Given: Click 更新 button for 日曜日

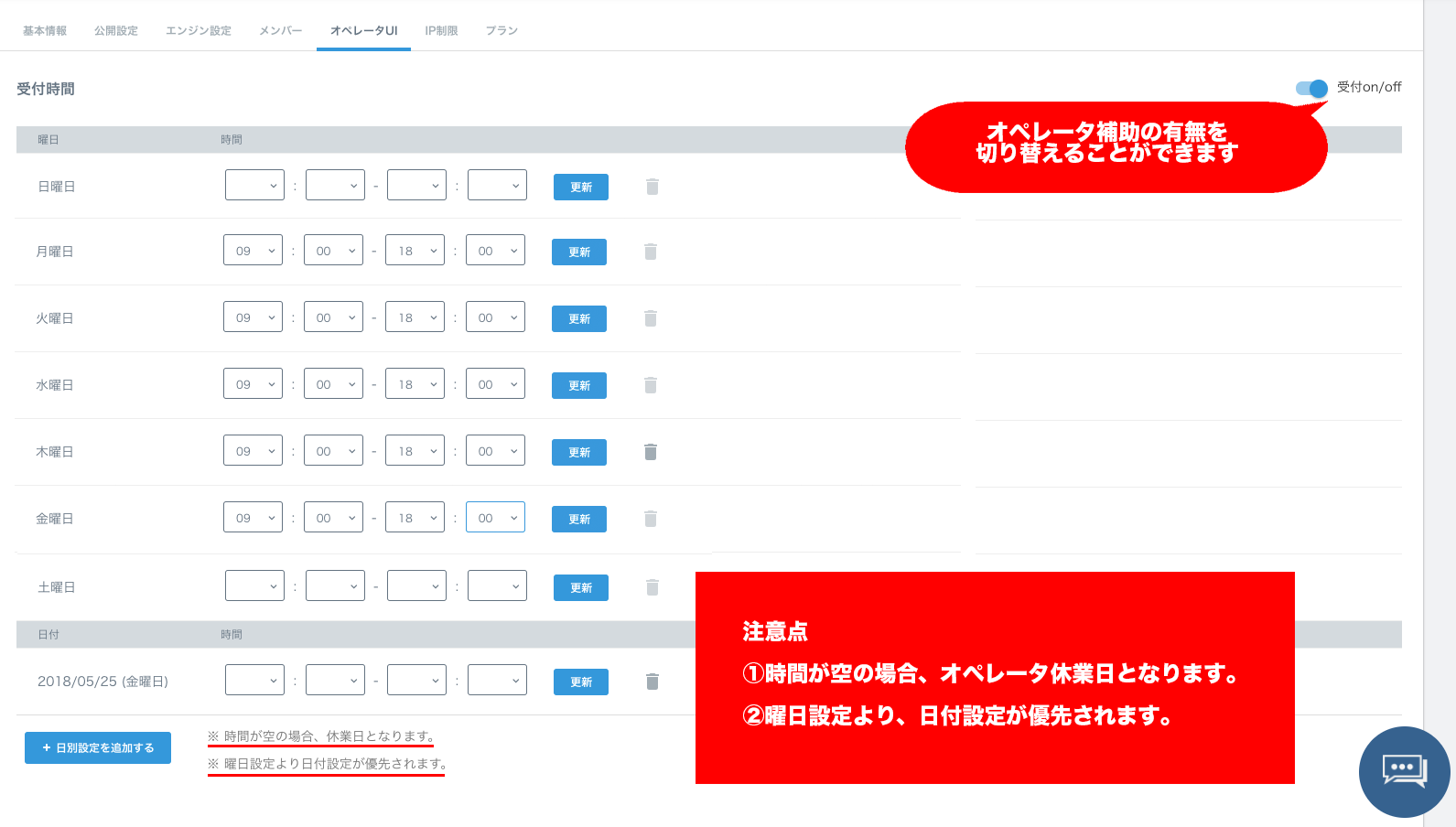Looking at the screenshot, I should [581, 187].
